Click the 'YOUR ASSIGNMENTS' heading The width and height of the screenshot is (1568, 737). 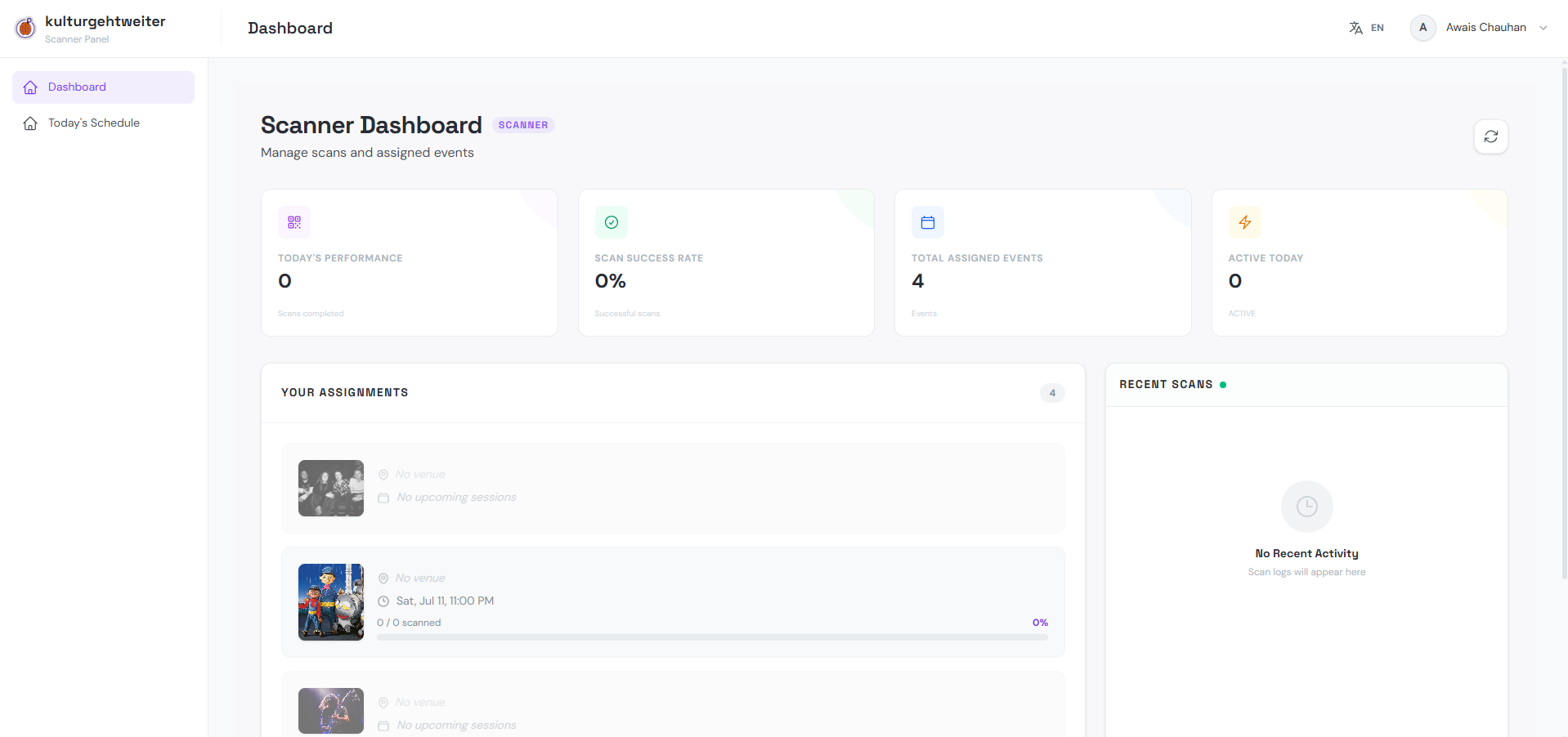pos(345,393)
